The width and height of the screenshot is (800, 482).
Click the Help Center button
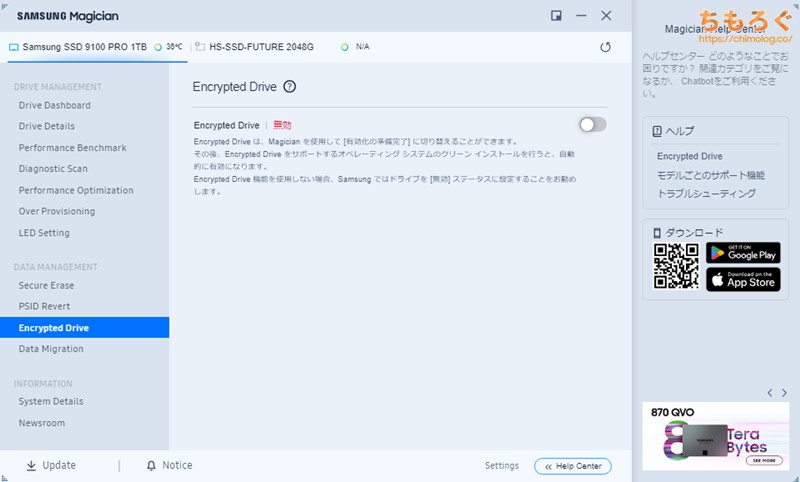[572, 466]
